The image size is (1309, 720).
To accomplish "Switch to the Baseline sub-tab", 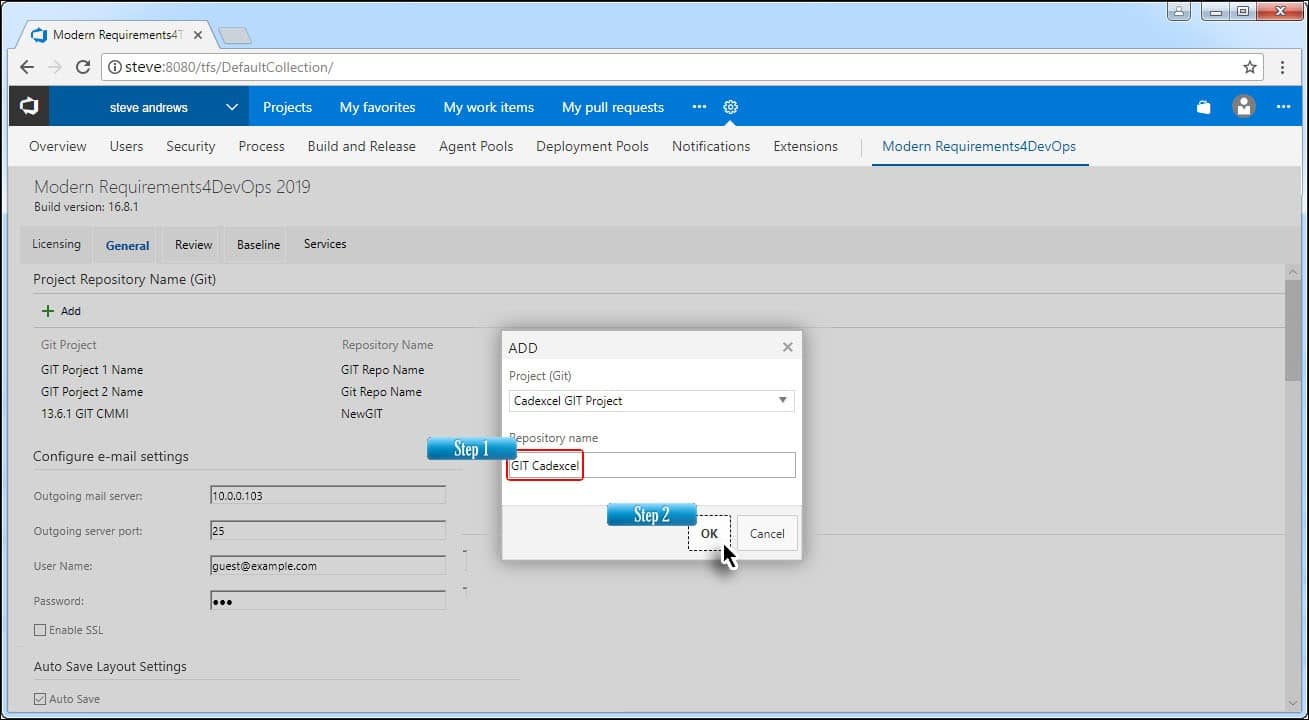I will 258,244.
